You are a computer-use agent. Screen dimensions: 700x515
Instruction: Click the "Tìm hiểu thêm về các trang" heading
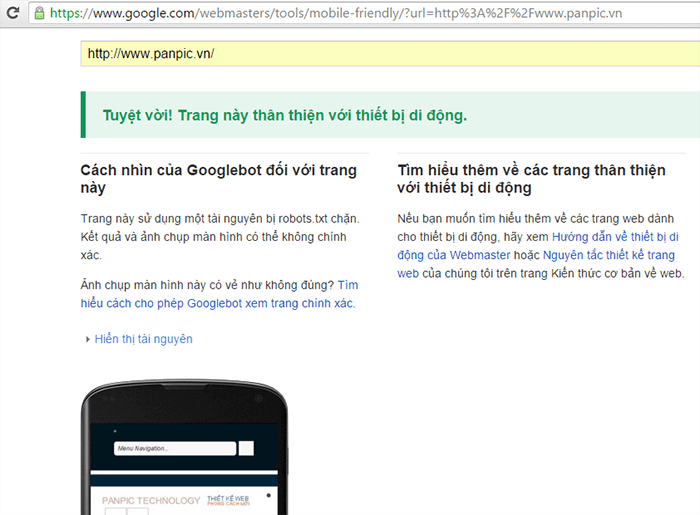[531, 179]
